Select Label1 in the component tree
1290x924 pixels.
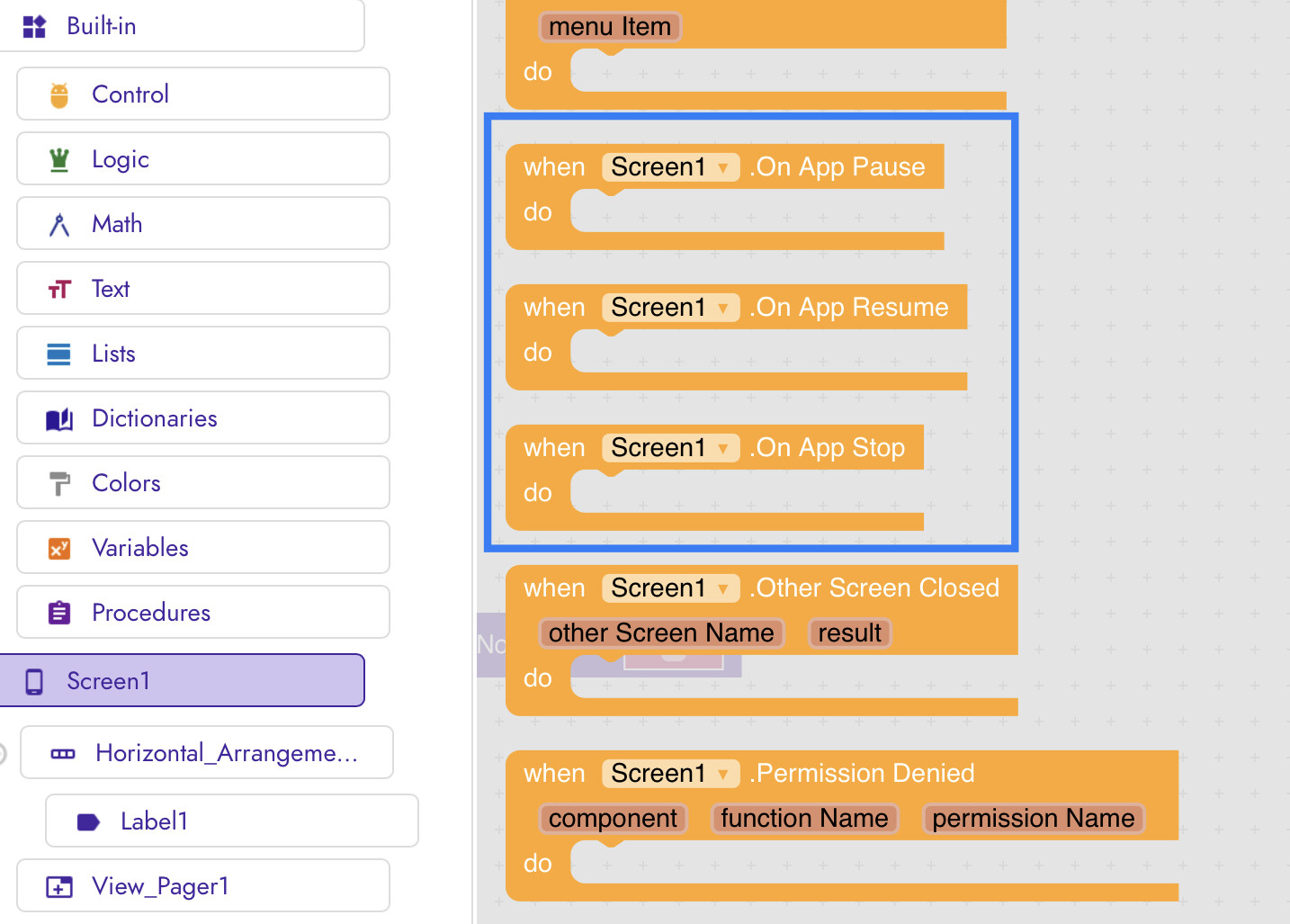tap(232, 821)
